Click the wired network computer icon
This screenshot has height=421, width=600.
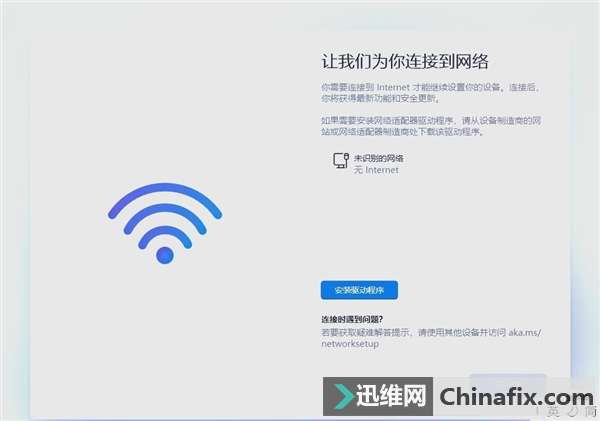(341, 160)
